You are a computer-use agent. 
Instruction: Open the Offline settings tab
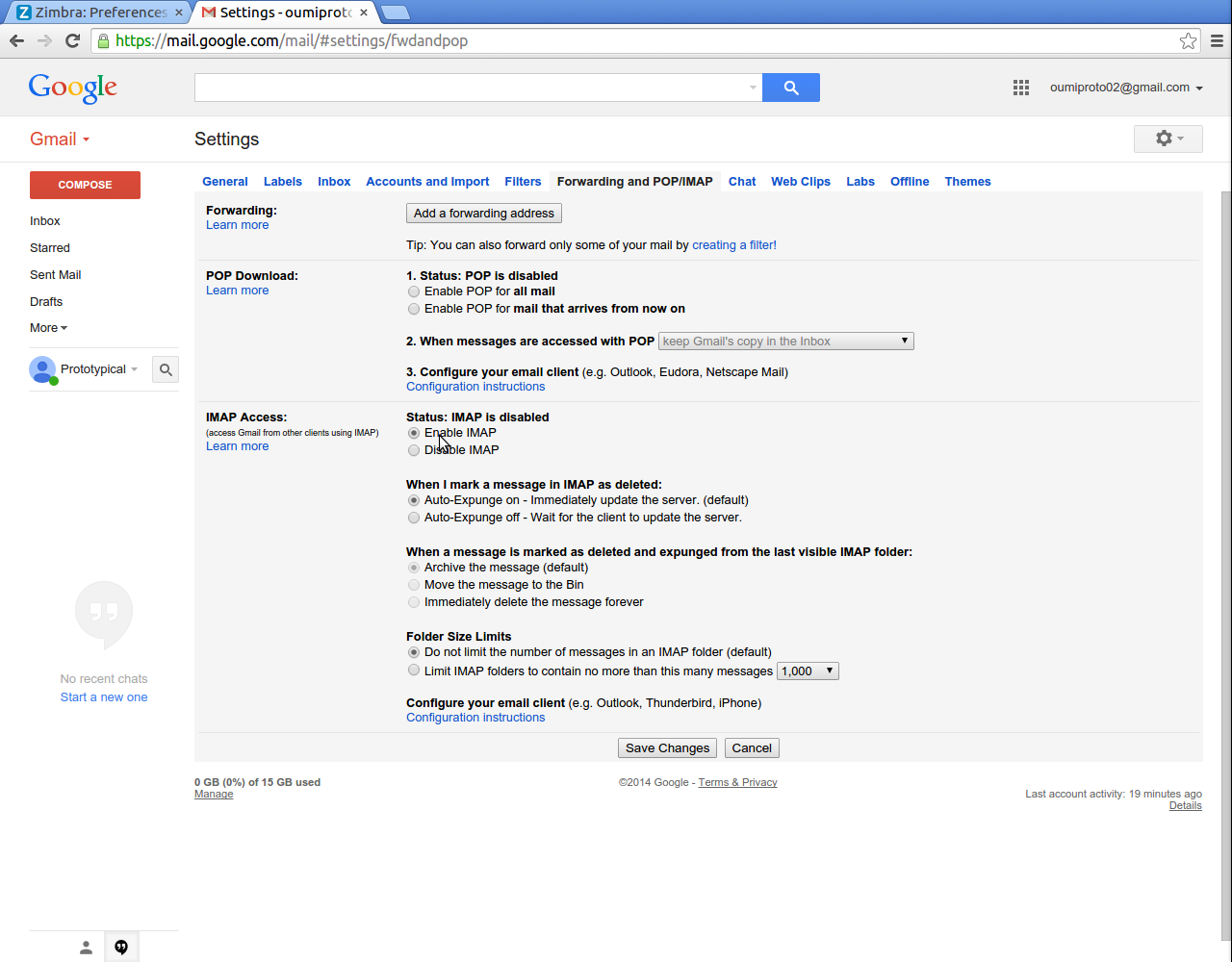[910, 182]
